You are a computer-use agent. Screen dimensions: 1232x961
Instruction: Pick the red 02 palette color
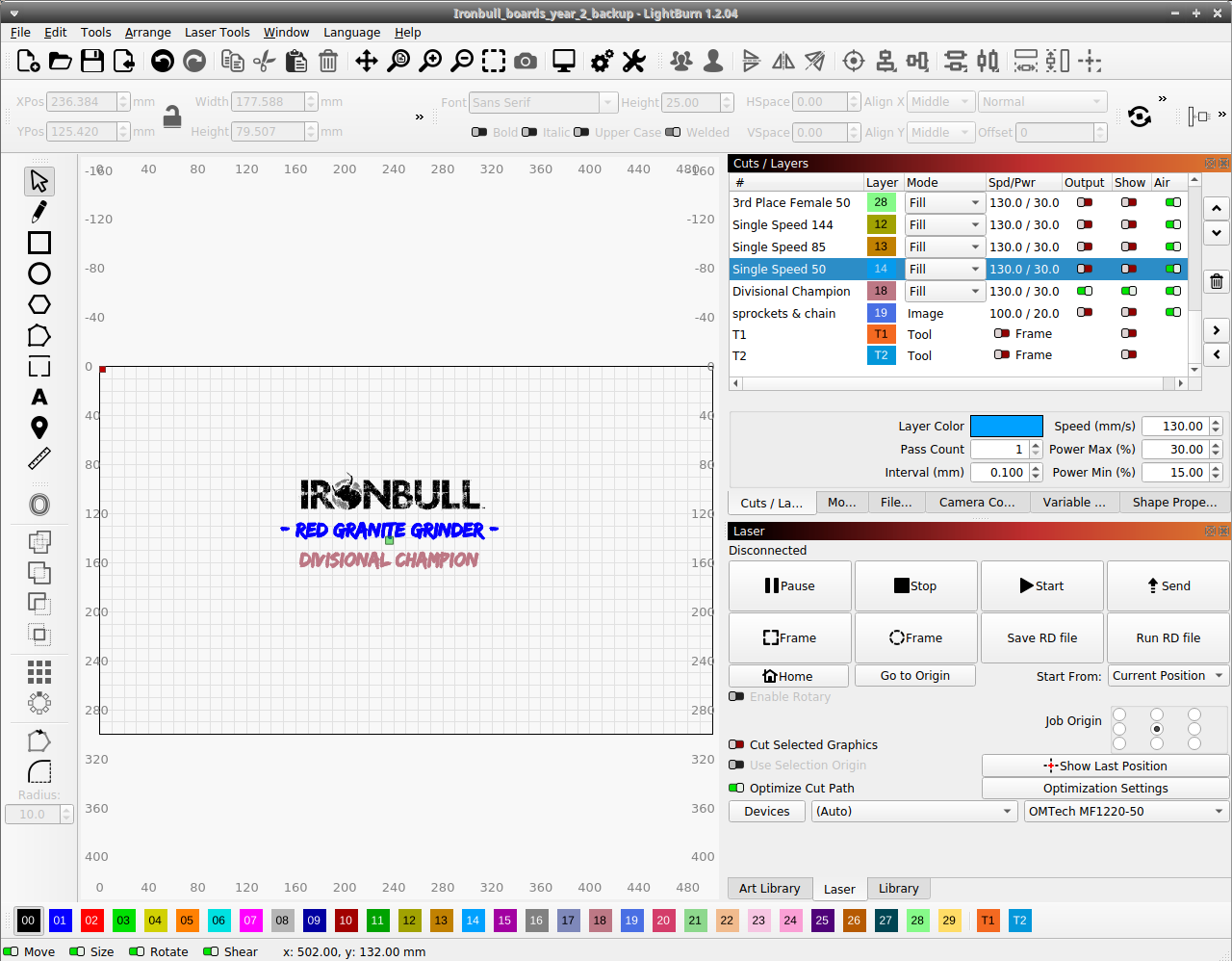[91, 920]
